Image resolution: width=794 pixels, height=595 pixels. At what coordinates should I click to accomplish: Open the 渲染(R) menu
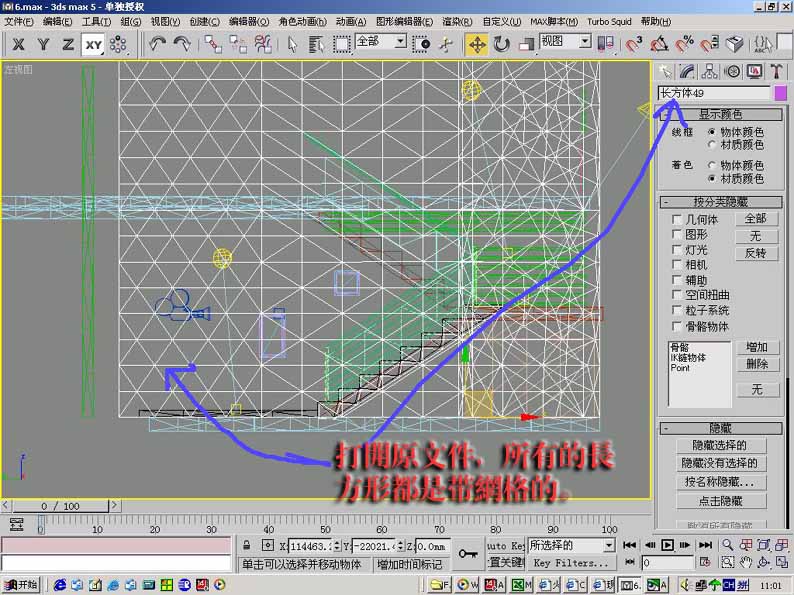click(456, 21)
